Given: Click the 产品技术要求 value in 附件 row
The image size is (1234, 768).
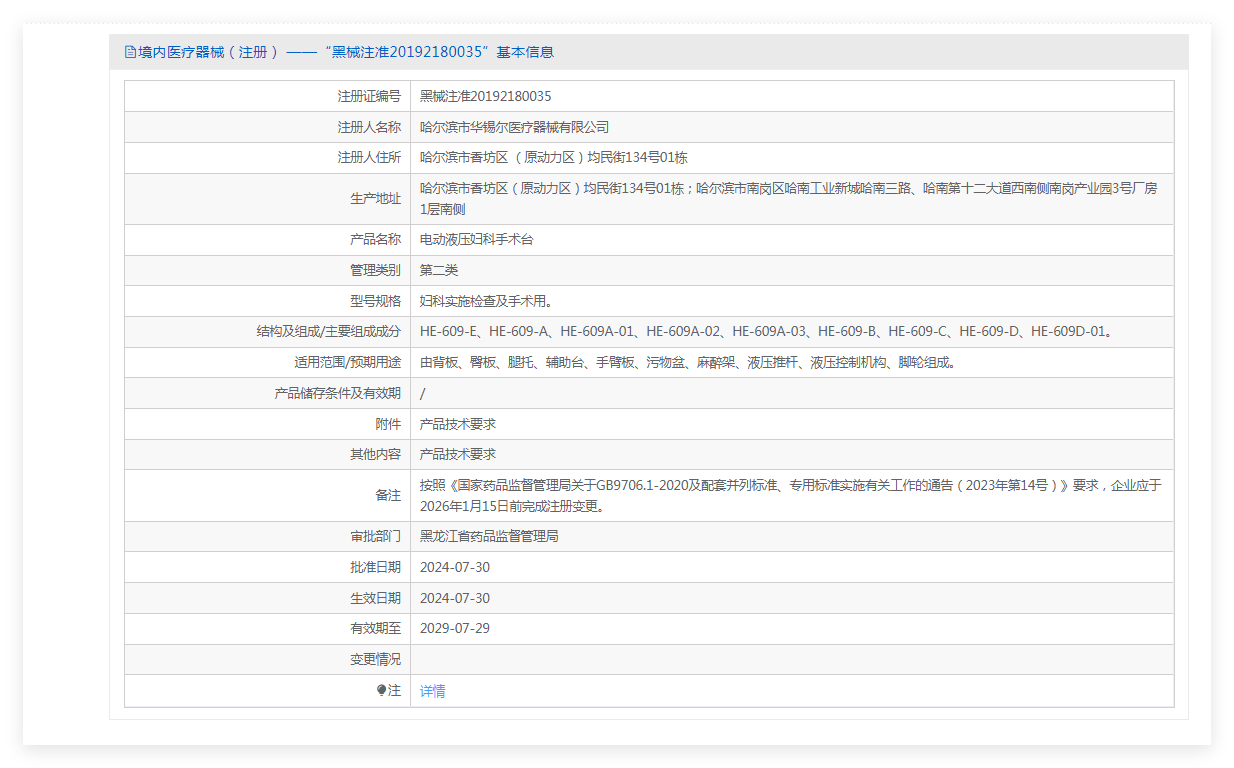Looking at the screenshot, I should pos(458,424).
